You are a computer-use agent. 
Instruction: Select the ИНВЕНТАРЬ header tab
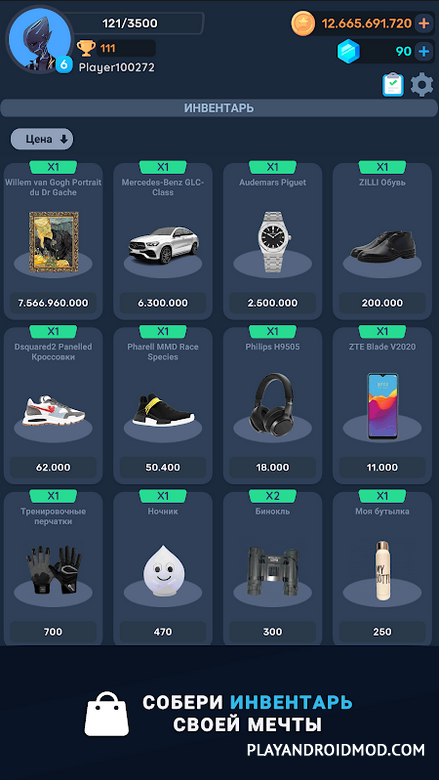point(219,108)
